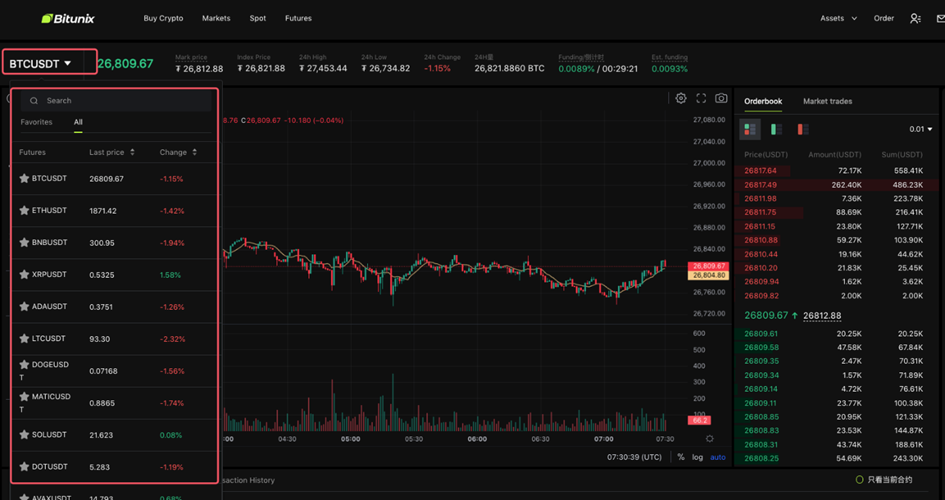945x500 pixels.
Task: Click the Funding rate 0.0089% value
Action: (x=576, y=69)
